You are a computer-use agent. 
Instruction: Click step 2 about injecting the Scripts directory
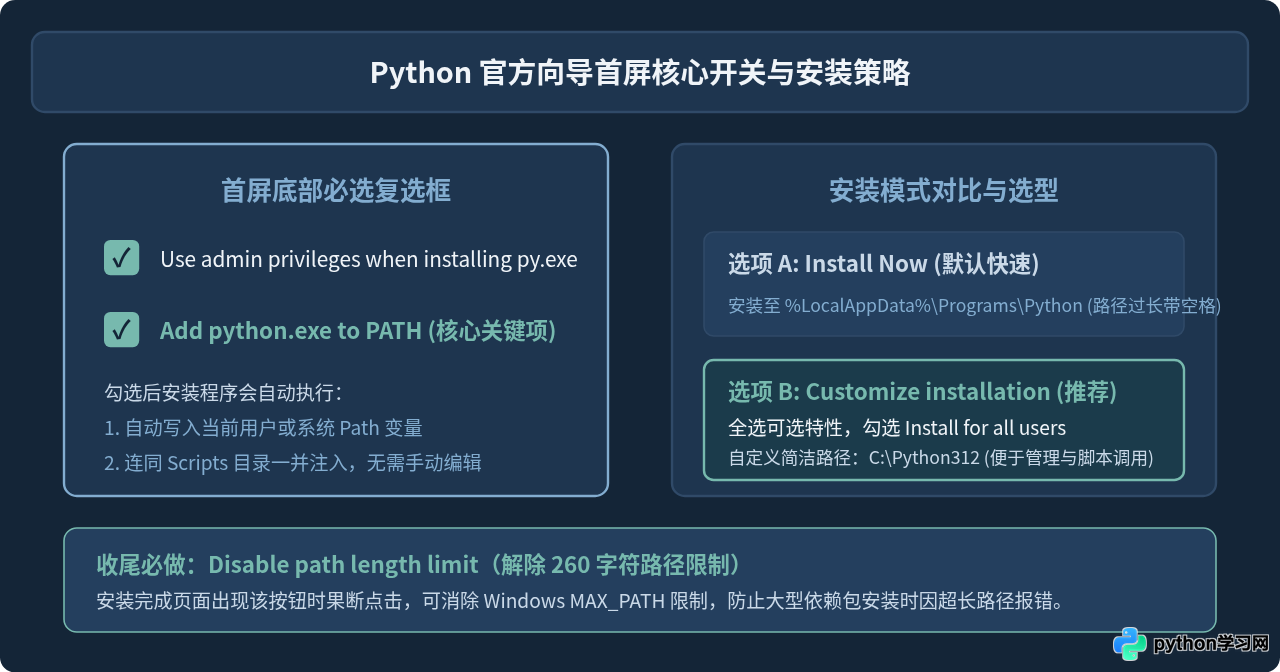[293, 462]
